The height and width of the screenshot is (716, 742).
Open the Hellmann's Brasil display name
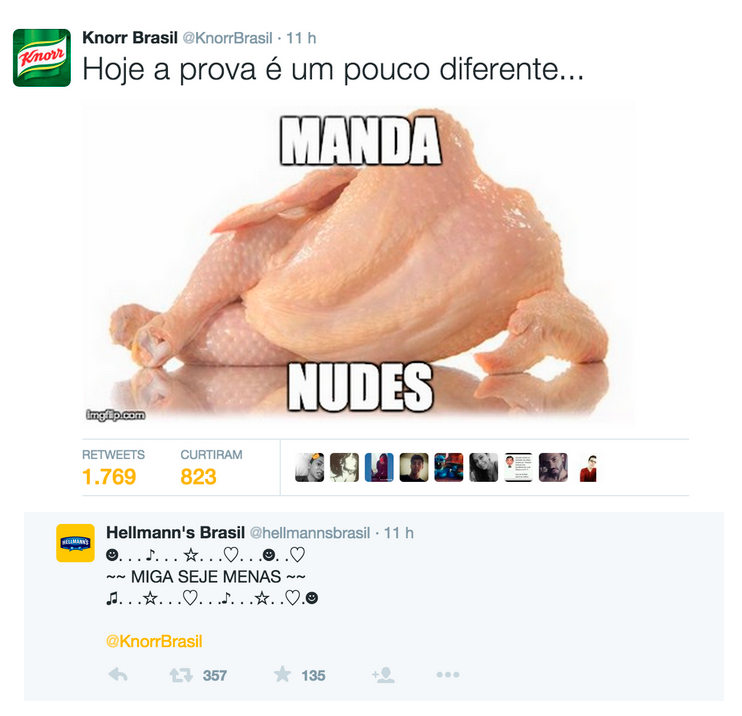175,532
